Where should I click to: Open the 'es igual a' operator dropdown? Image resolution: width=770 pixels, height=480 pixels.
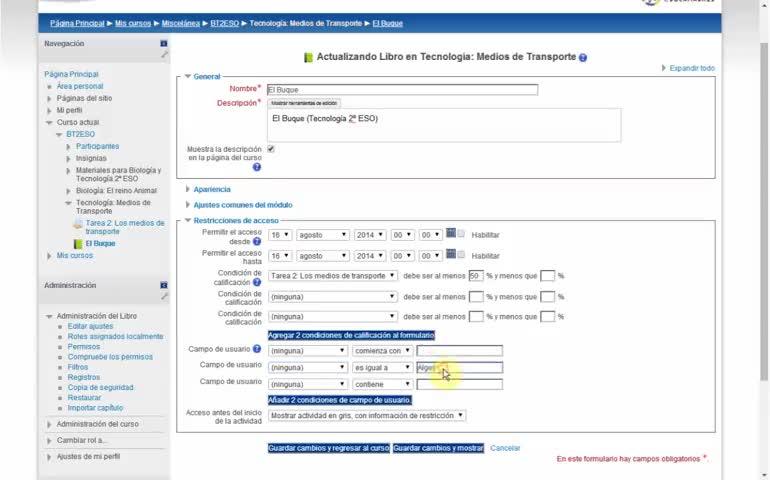(382, 367)
